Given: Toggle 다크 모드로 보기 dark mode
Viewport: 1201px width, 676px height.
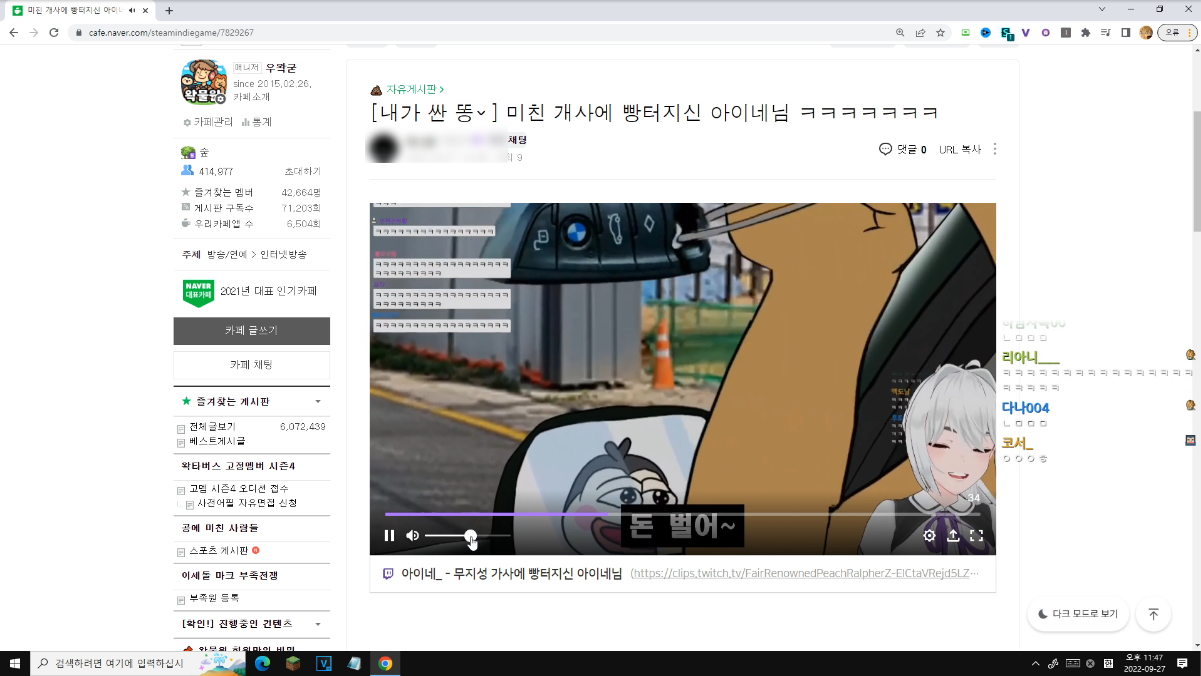Looking at the screenshot, I should tap(1078, 614).
